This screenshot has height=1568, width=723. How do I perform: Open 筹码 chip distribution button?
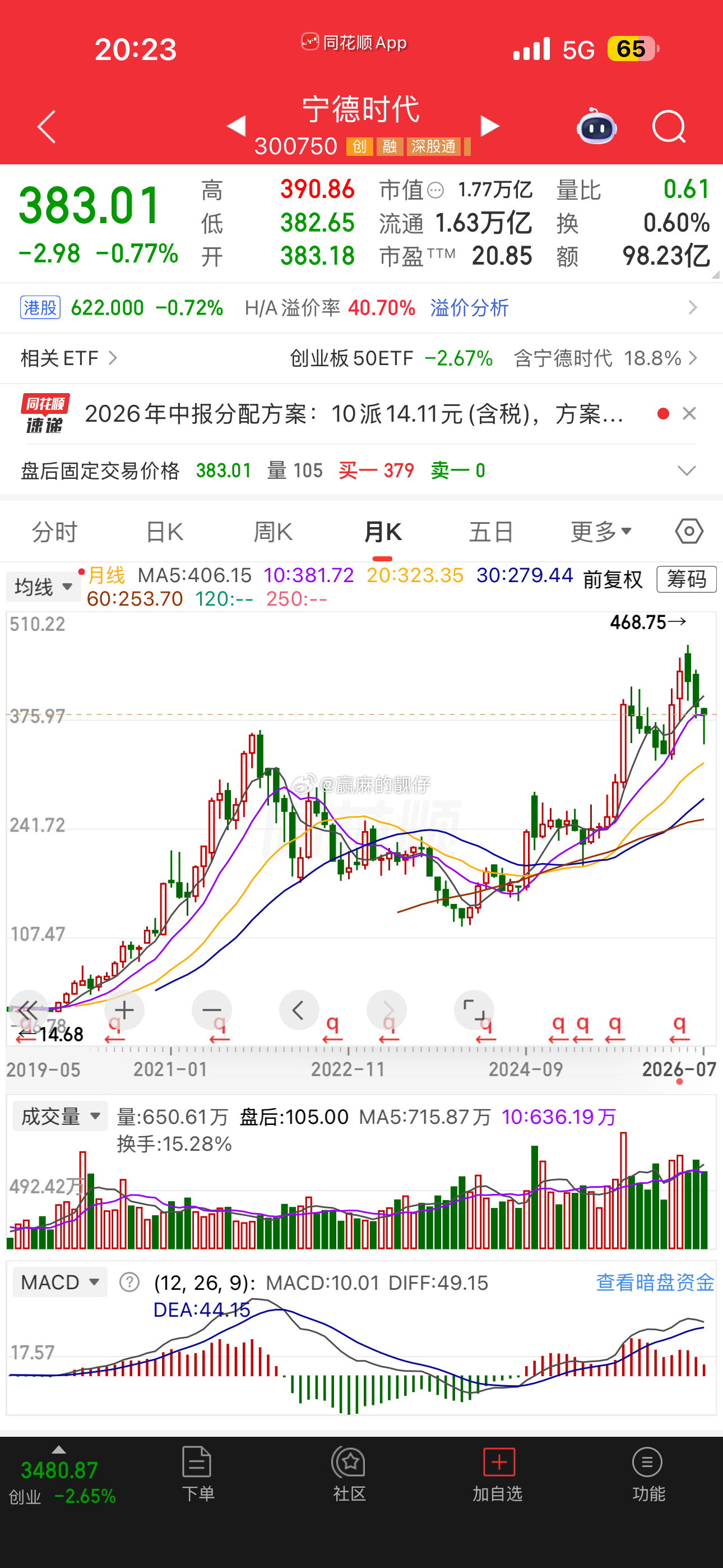[687, 579]
